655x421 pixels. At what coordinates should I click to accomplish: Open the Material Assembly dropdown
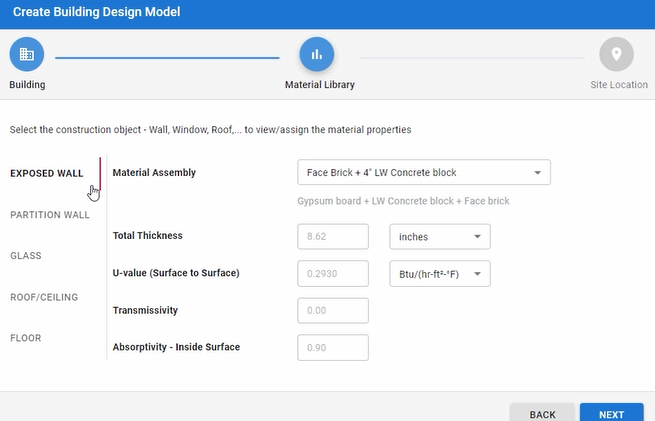coord(424,173)
